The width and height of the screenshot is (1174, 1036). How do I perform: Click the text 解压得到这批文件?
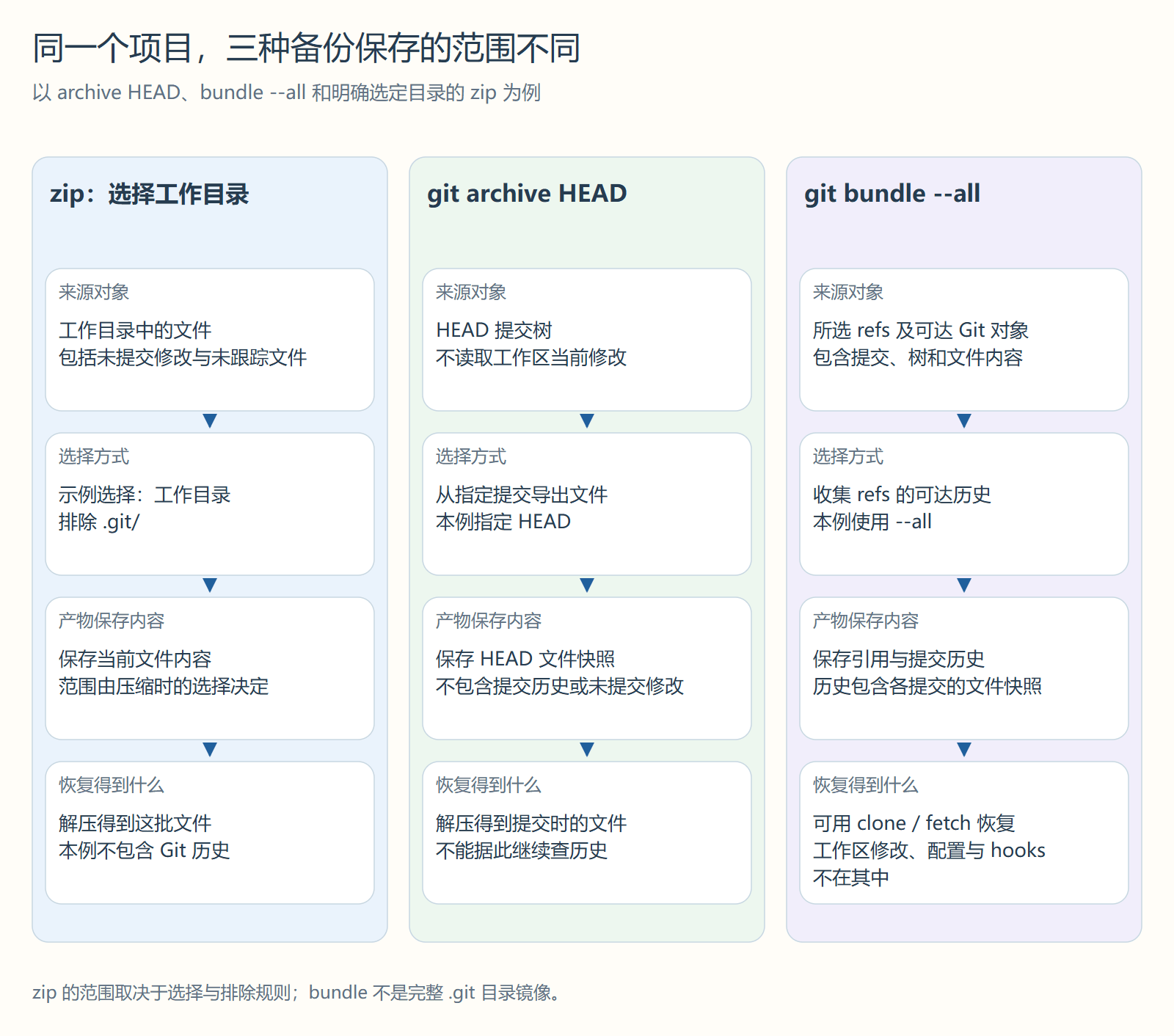135,823
